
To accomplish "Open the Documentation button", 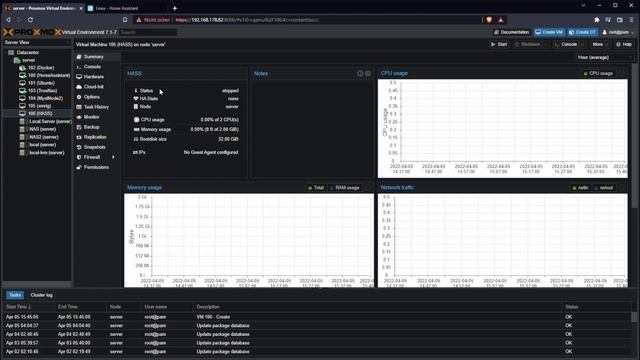I will coord(511,32).
